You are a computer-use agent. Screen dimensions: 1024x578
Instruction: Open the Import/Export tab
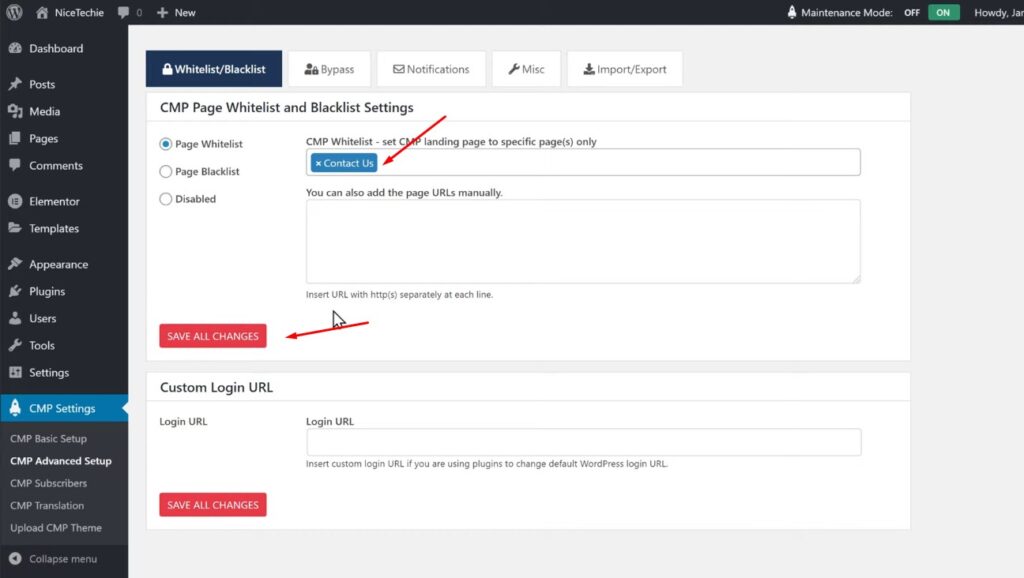(625, 70)
